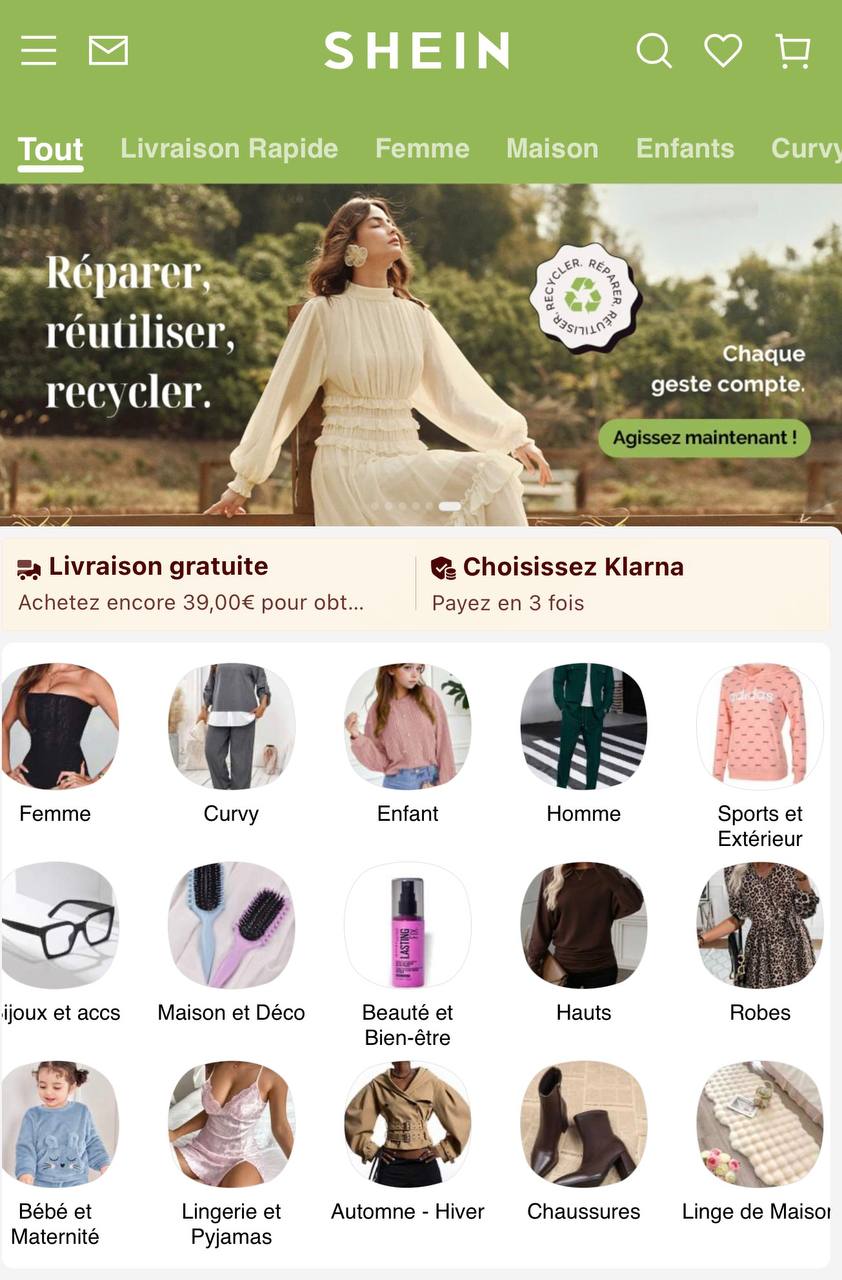Viewport: 842px width, 1280px height.
Task: Open the messages envelope icon
Action: pos(108,50)
